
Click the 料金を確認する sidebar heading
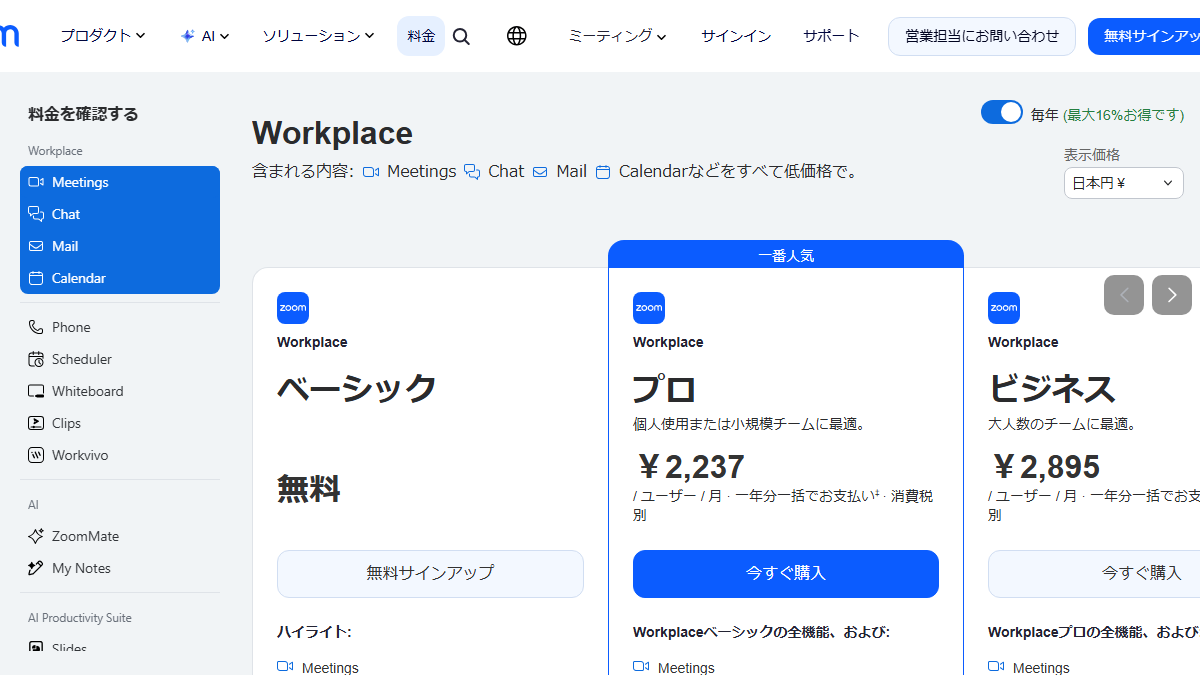click(83, 114)
